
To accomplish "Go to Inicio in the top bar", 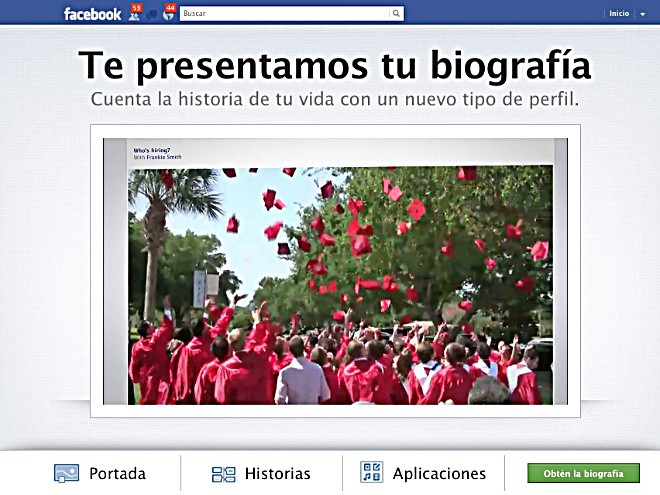I will (x=619, y=13).
